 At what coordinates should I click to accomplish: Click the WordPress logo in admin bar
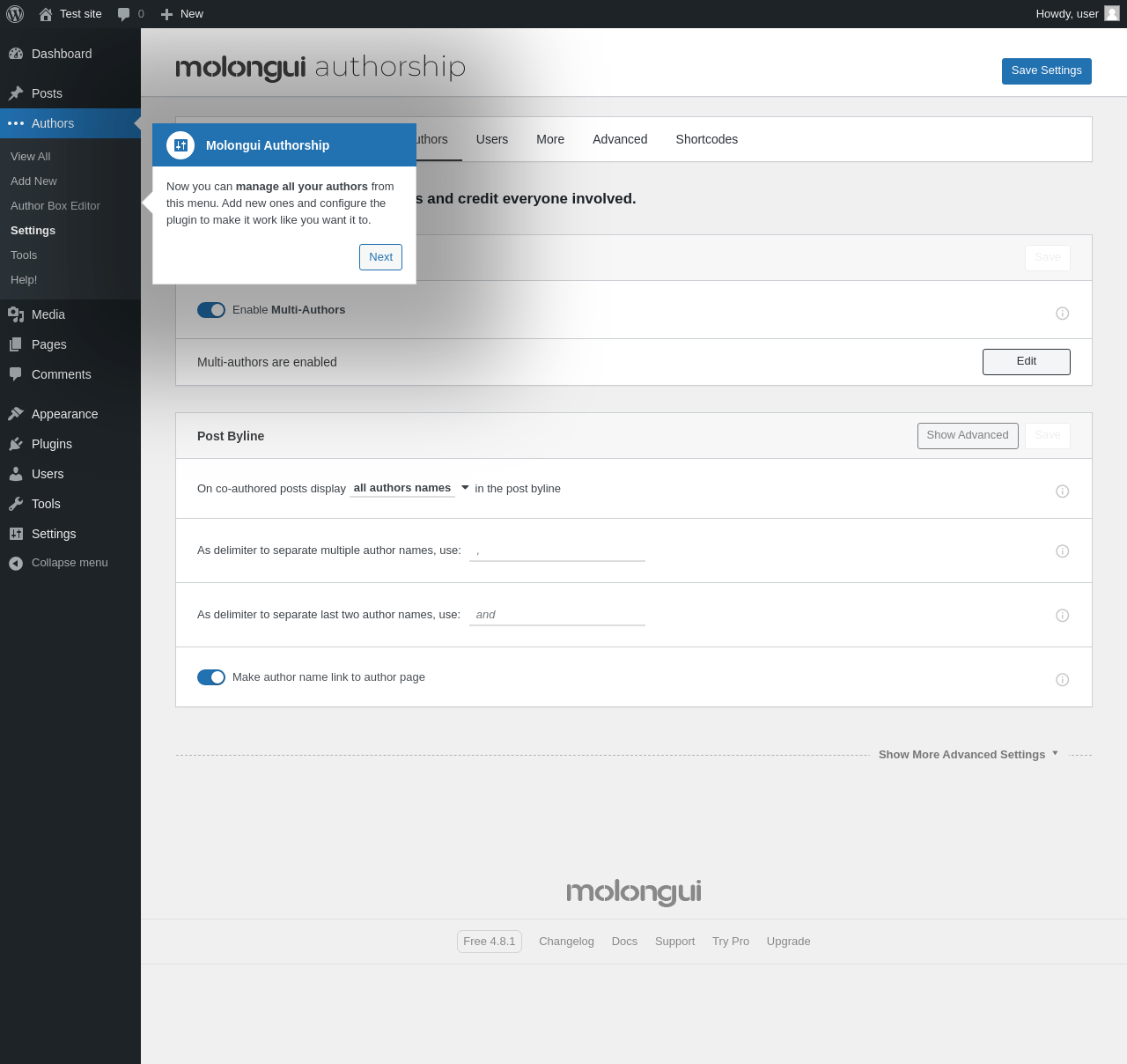click(15, 14)
